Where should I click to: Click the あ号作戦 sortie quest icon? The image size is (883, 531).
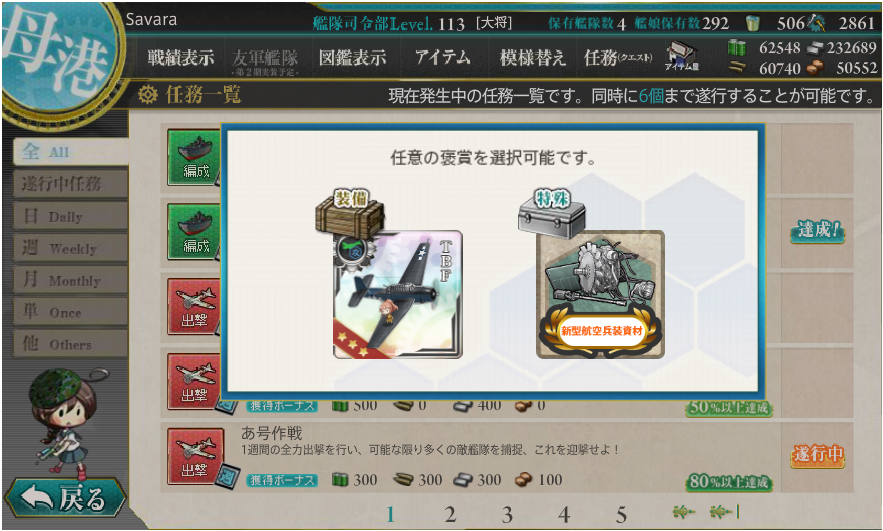click(195, 456)
